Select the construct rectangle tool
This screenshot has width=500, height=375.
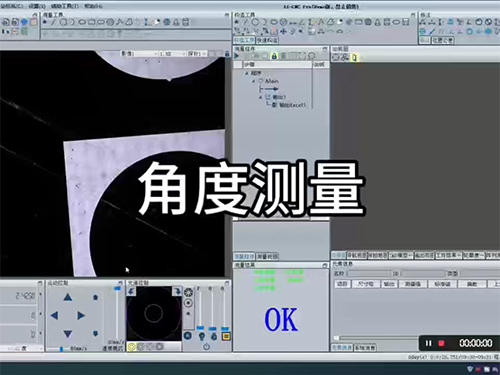359,22
